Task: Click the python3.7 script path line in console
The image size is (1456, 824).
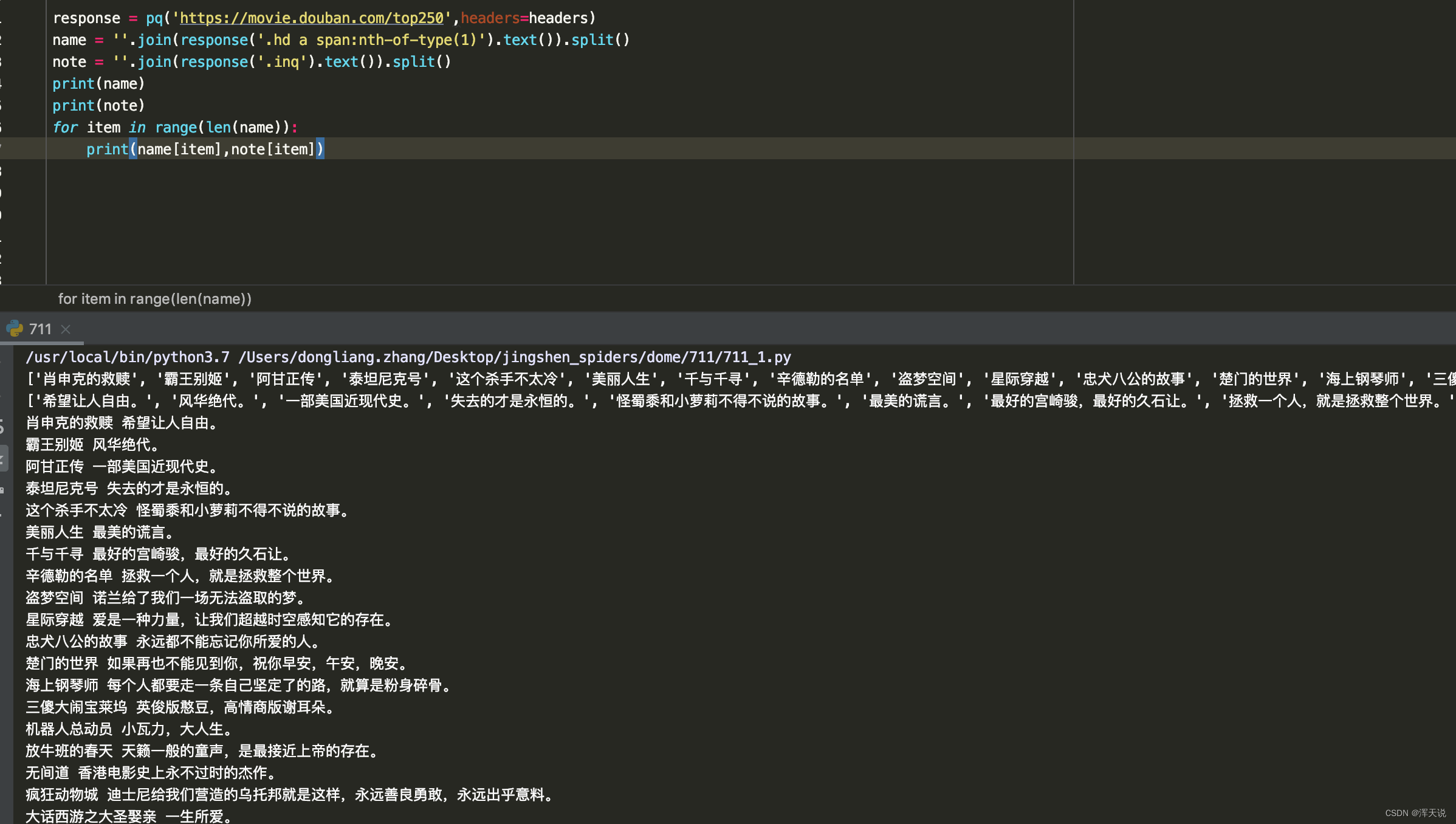Action: [408, 357]
